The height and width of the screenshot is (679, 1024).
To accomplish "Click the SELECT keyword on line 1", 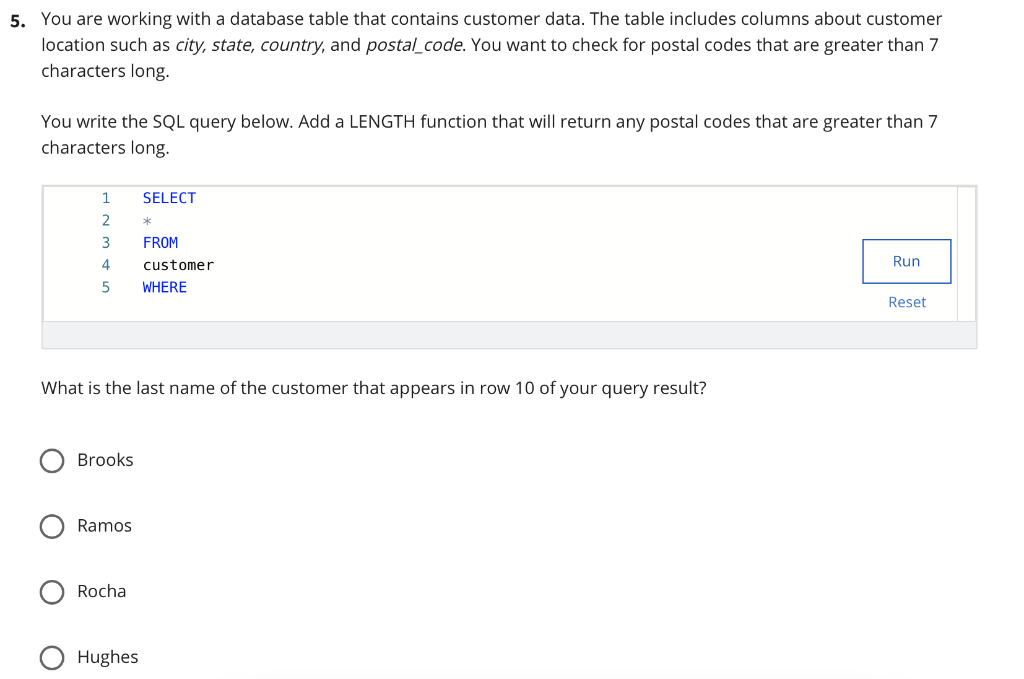I will [x=169, y=197].
